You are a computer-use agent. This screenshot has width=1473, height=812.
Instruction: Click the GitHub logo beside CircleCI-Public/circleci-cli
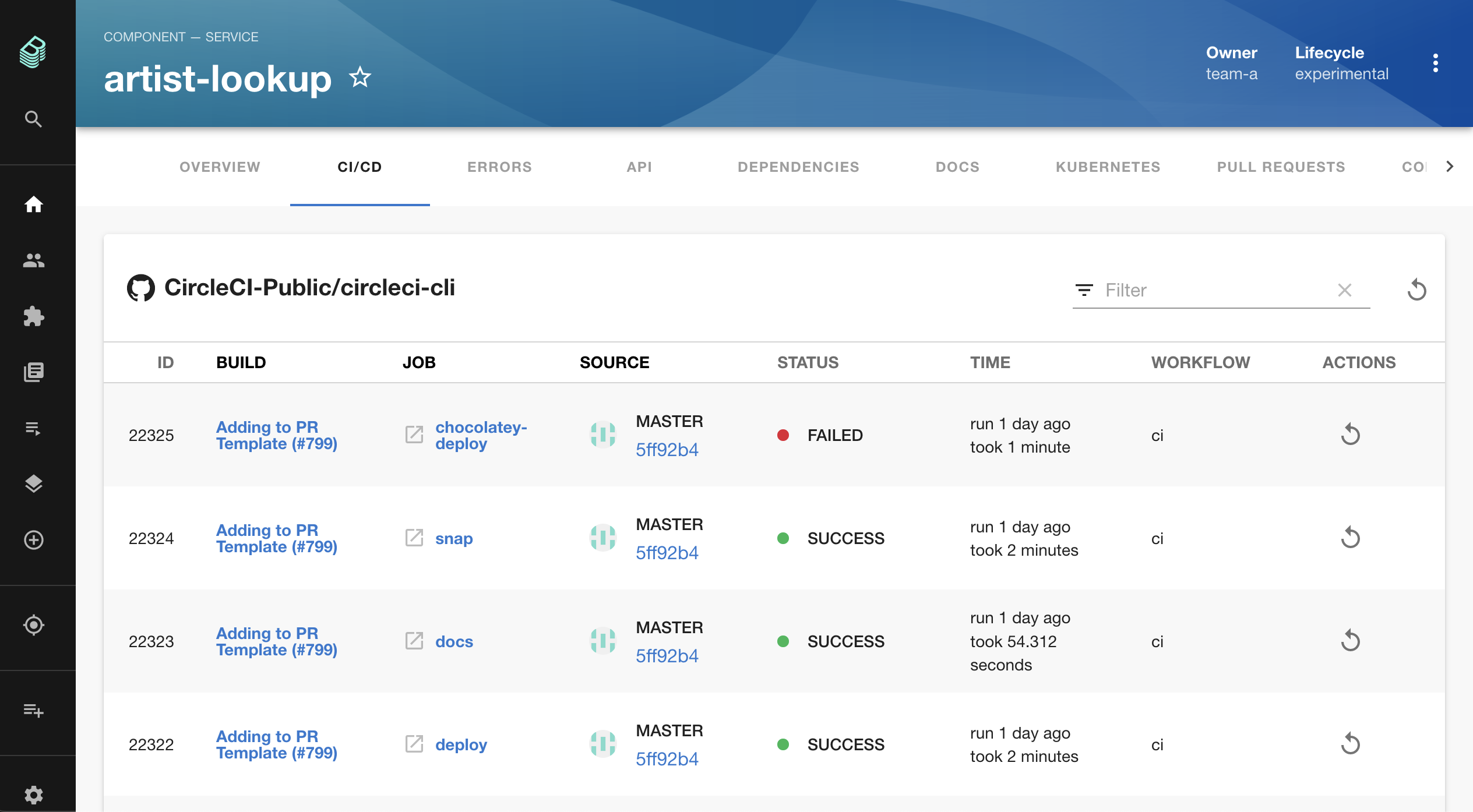pyautogui.click(x=141, y=288)
